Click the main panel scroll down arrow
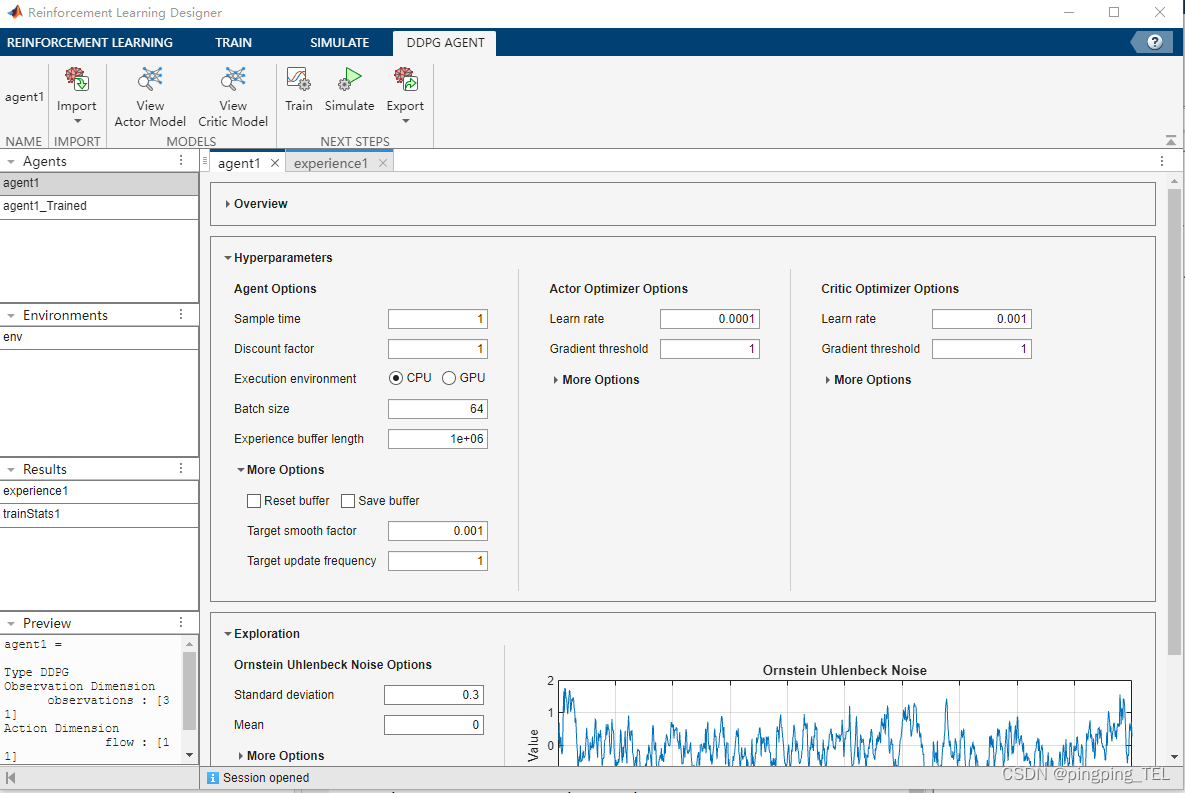The image size is (1185, 793). (1174, 757)
